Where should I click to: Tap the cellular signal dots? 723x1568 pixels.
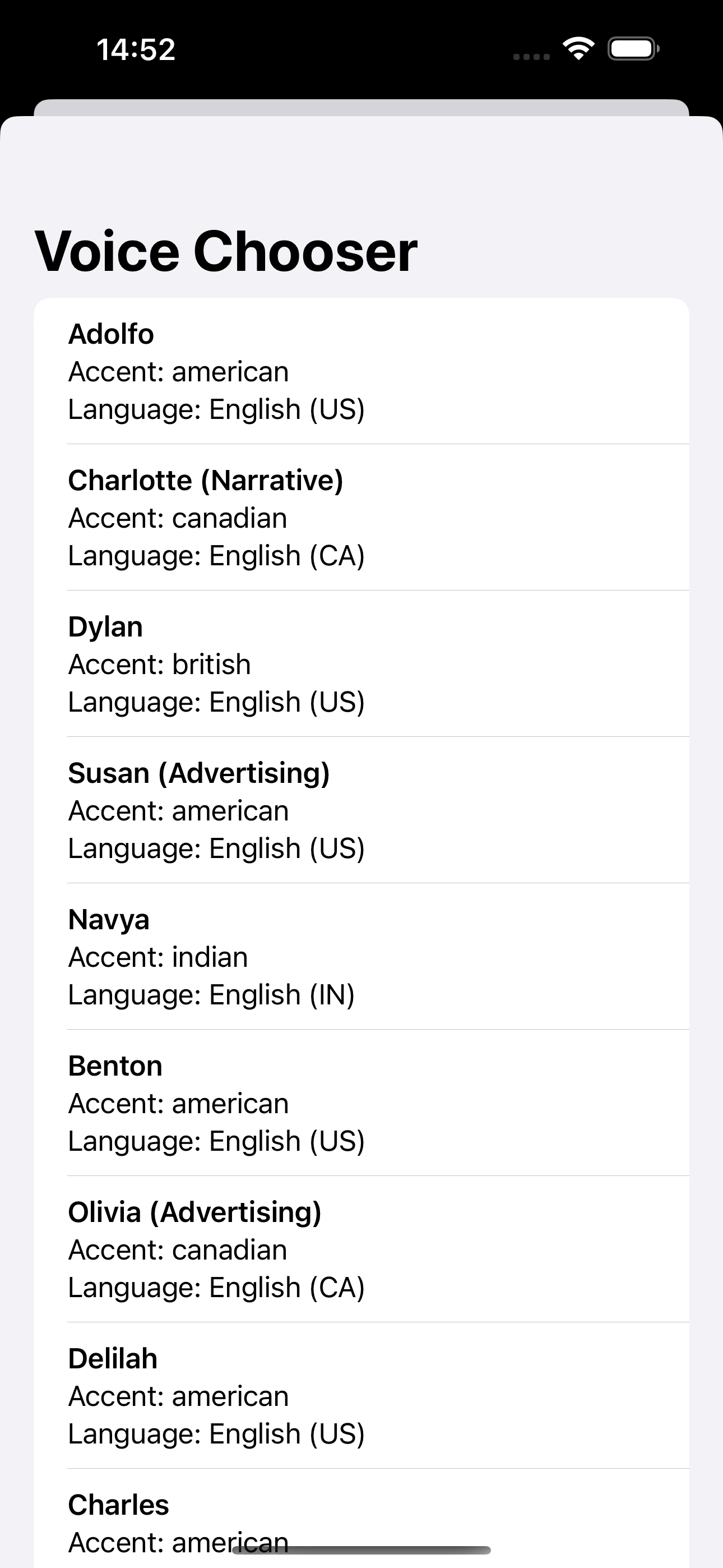pos(531,57)
